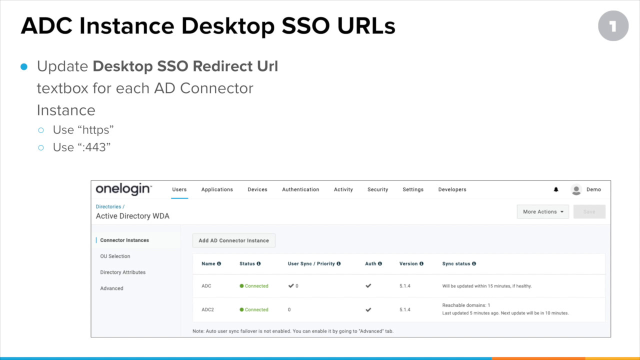Go to the Directories breadcrumb link
This screenshot has height=360, width=640.
click(x=109, y=207)
